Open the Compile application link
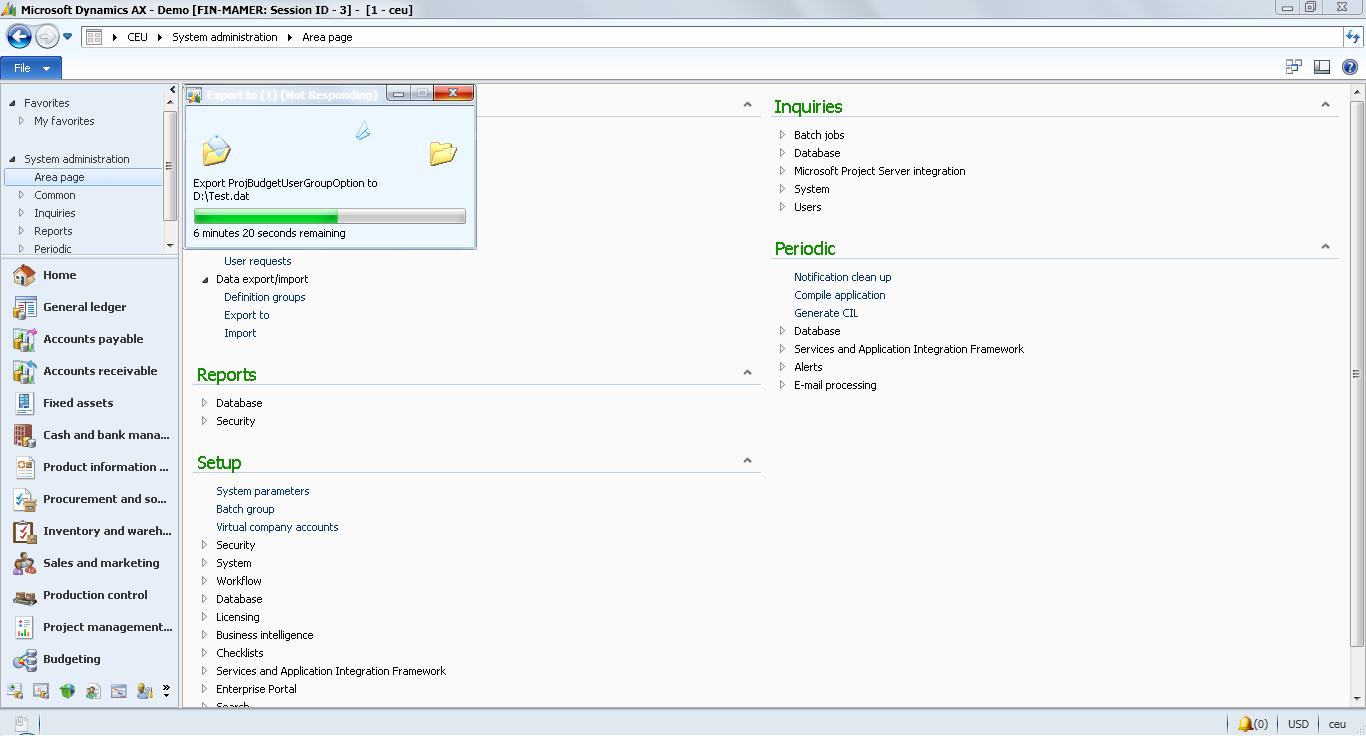1366x736 pixels. [840, 295]
